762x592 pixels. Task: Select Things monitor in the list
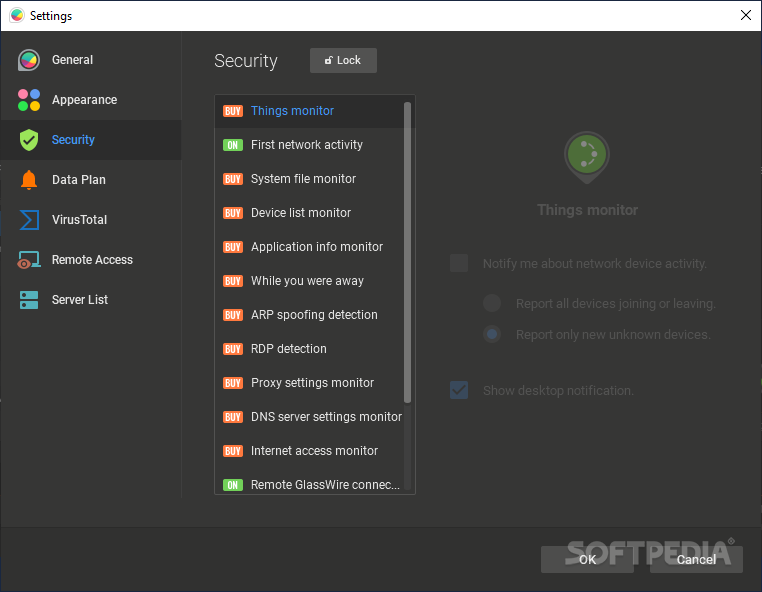(x=310, y=111)
